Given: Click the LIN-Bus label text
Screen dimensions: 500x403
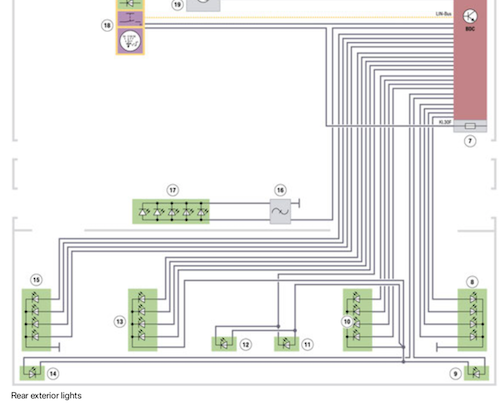Looking at the screenshot, I should pyautogui.click(x=444, y=14).
